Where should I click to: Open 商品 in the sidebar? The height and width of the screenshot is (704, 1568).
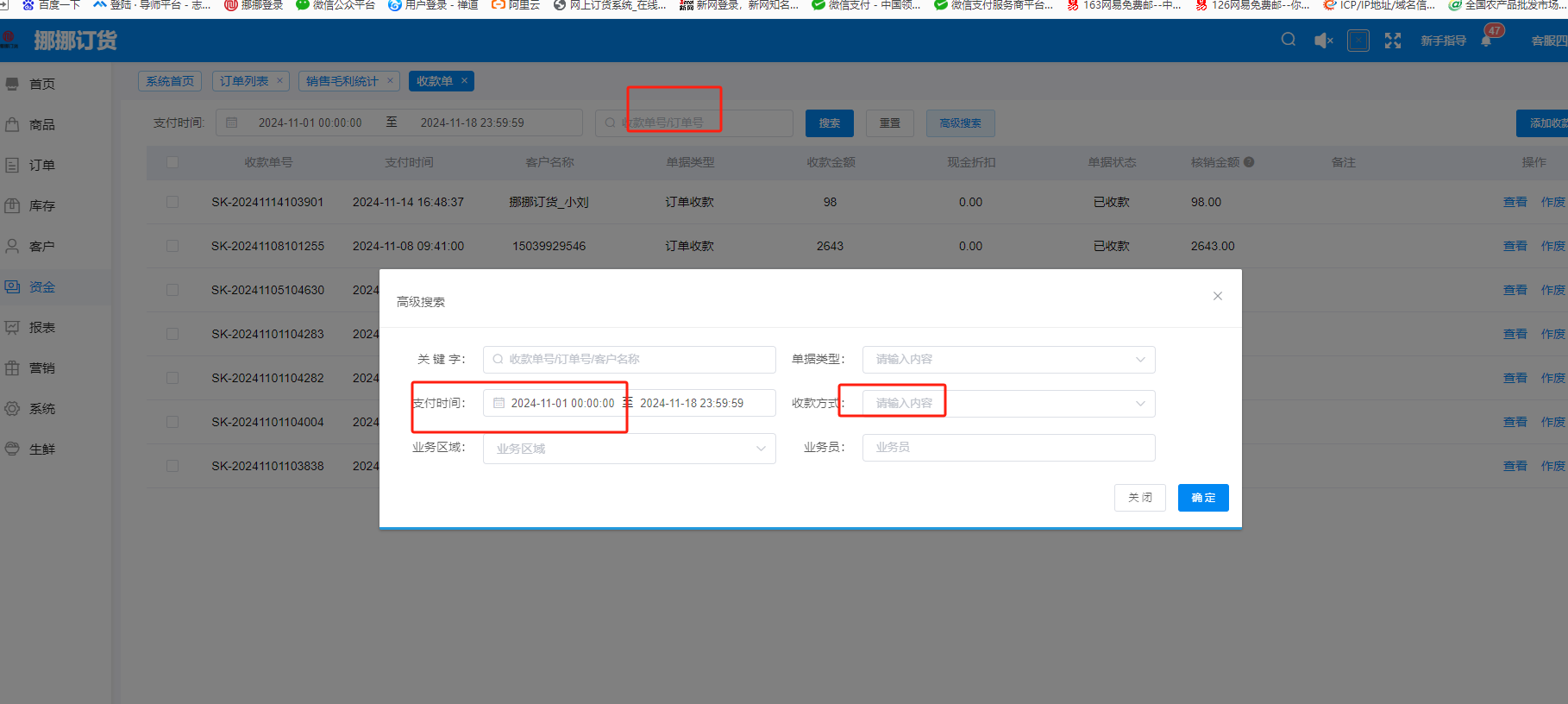(x=41, y=124)
